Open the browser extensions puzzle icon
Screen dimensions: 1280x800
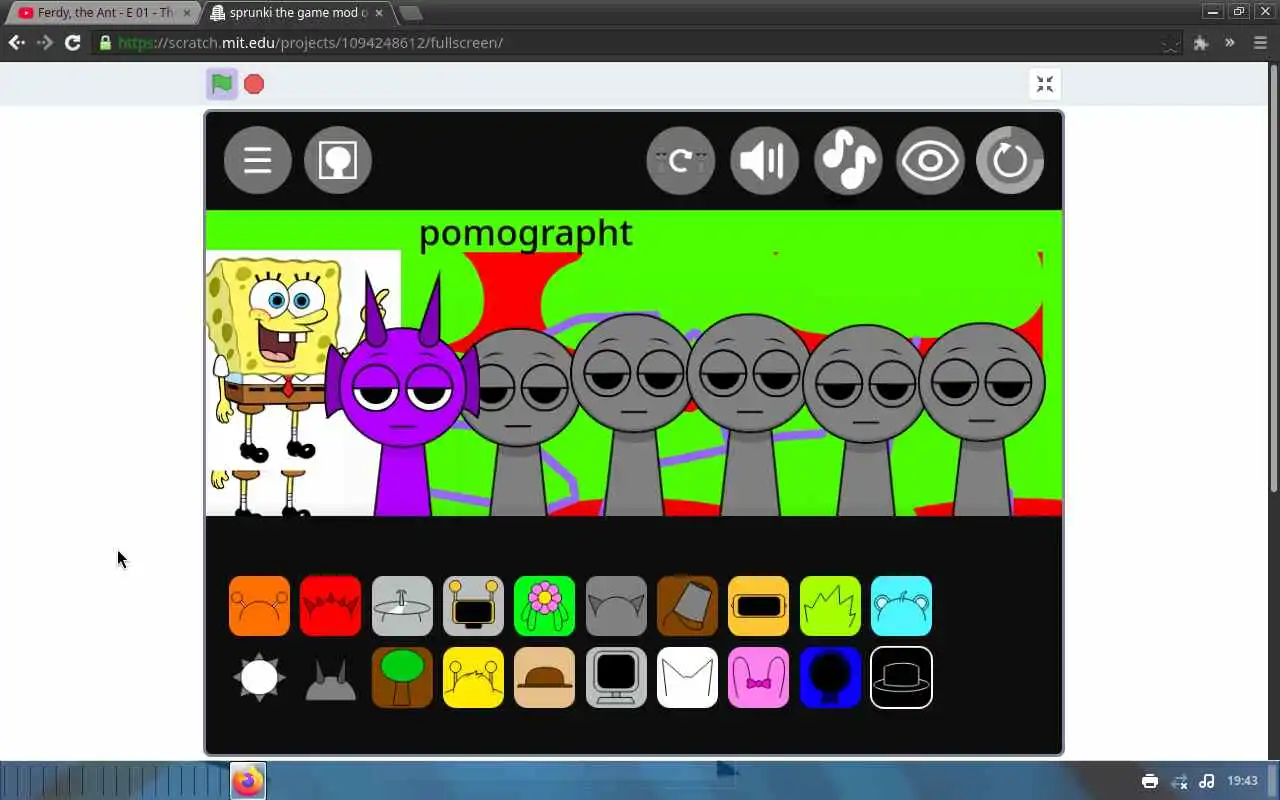point(1201,43)
